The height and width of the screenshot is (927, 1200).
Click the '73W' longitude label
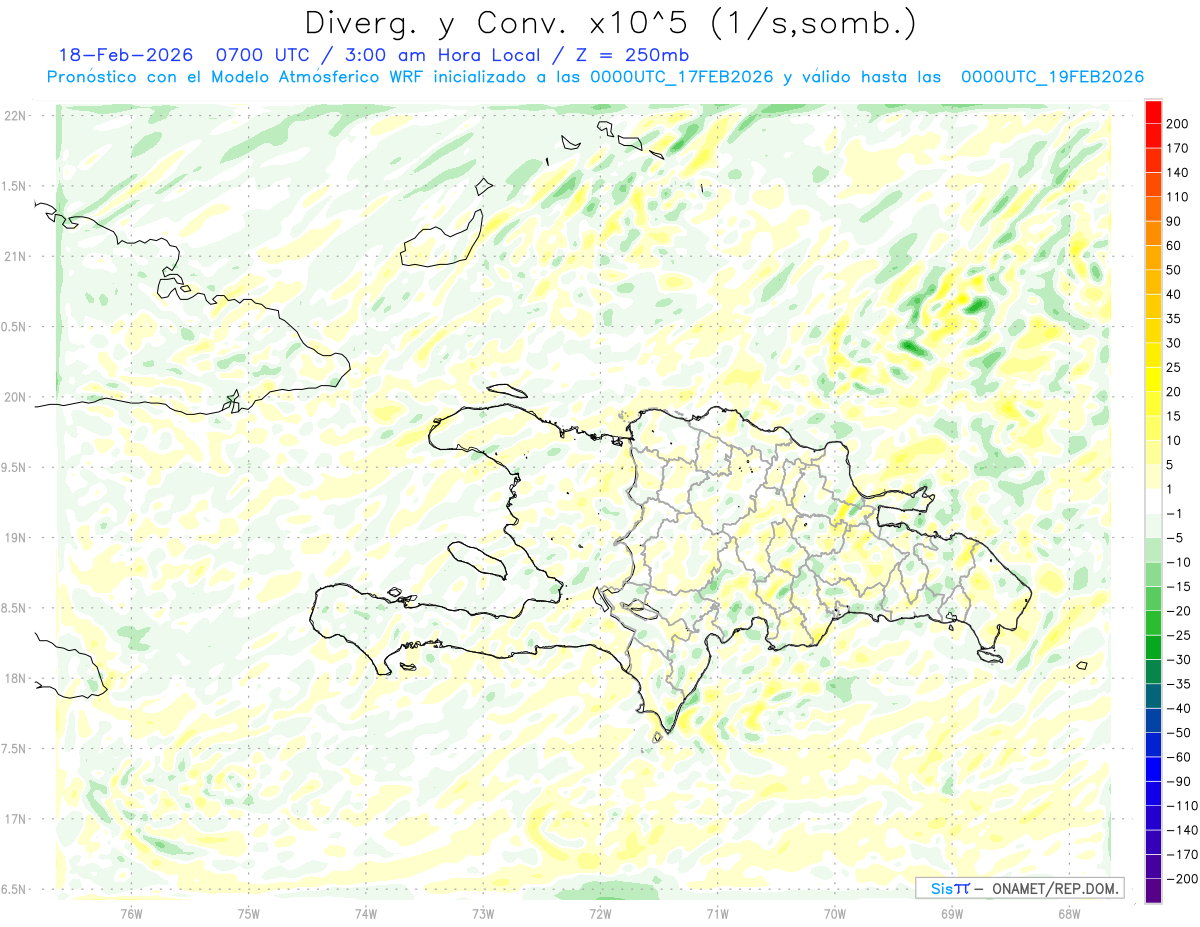pyautogui.click(x=483, y=913)
